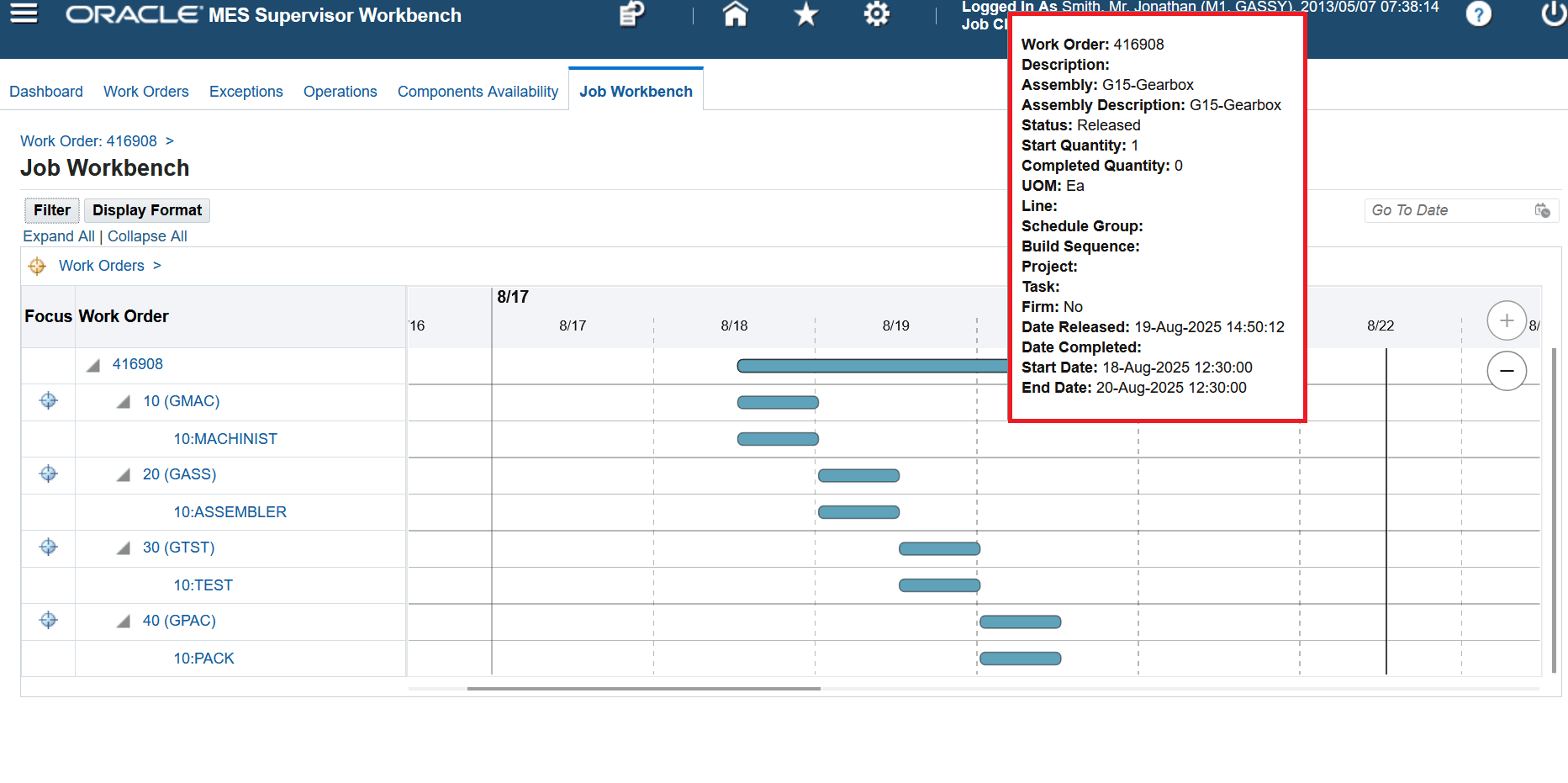This screenshot has width=1568, height=783.
Task: Click the Focus icon beside 10 (GMAC)
Action: [x=48, y=401]
